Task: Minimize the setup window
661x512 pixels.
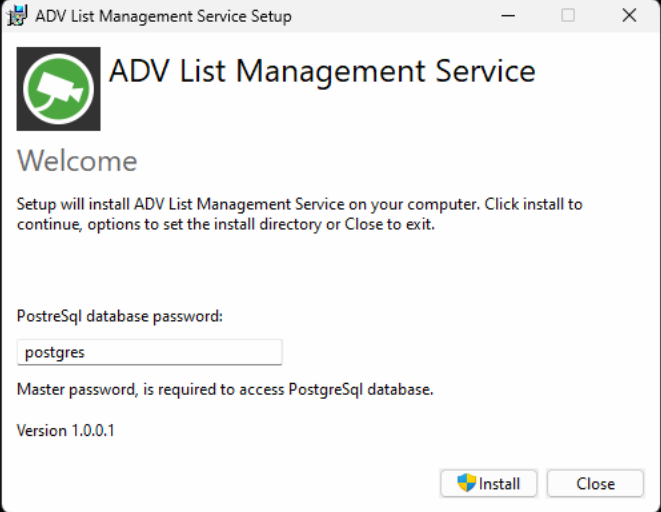Action: coord(507,16)
